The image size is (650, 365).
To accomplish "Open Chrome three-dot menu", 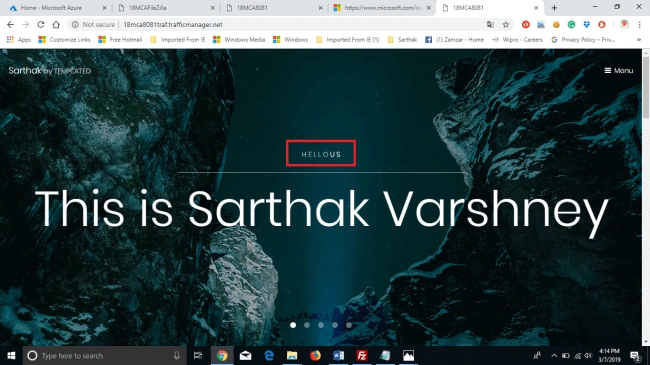I will (639, 24).
